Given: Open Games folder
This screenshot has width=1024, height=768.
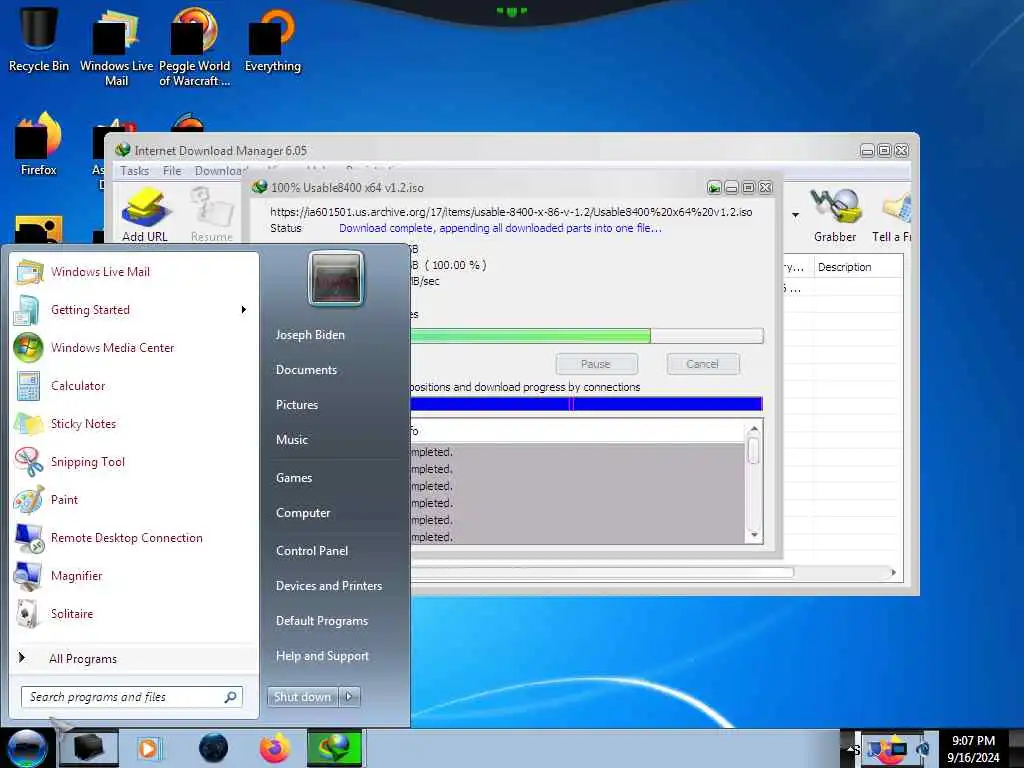Looking at the screenshot, I should (x=294, y=477).
